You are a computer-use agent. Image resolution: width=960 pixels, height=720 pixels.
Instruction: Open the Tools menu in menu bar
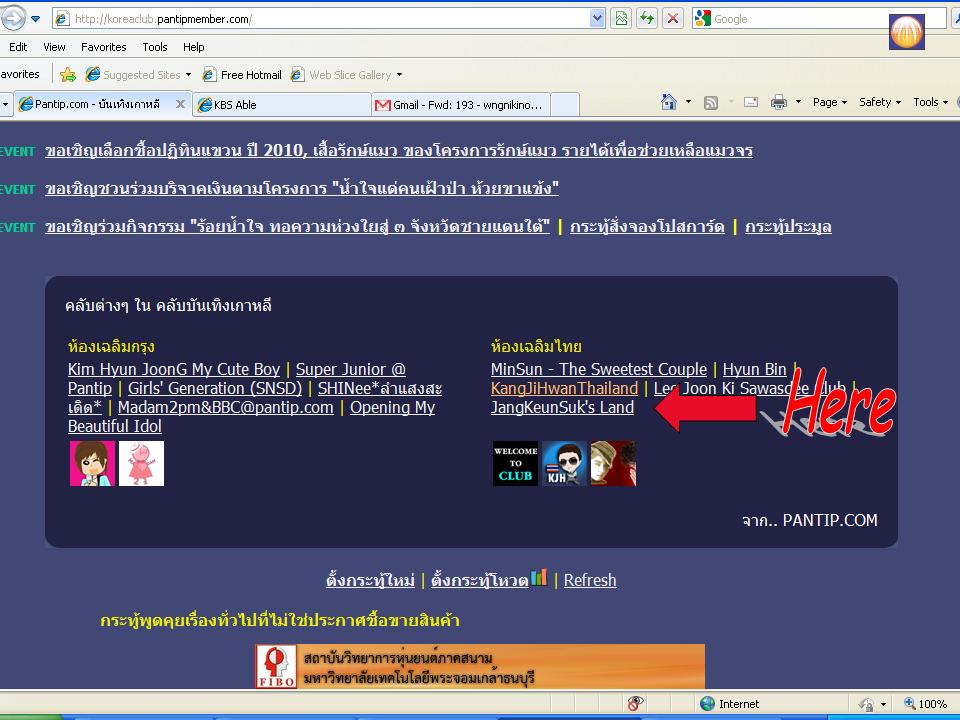tap(154, 47)
